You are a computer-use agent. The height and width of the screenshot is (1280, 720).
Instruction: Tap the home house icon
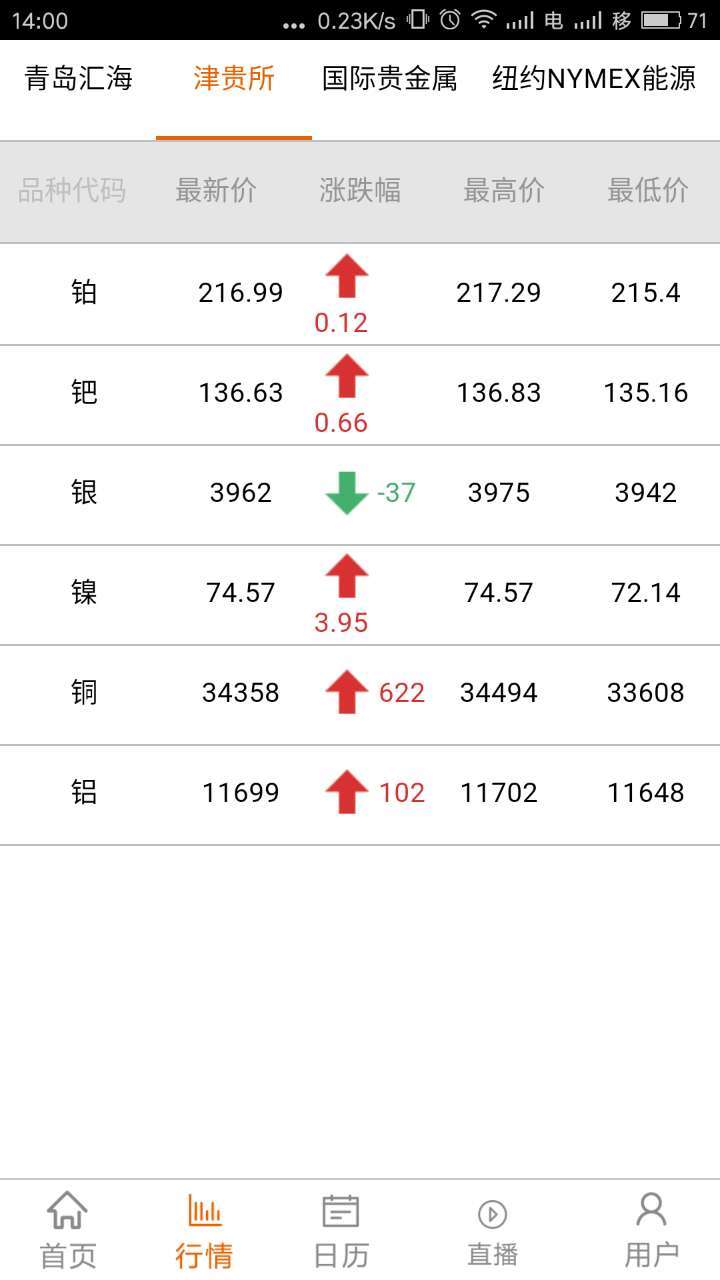pyautogui.click(x=67, y=1211)
